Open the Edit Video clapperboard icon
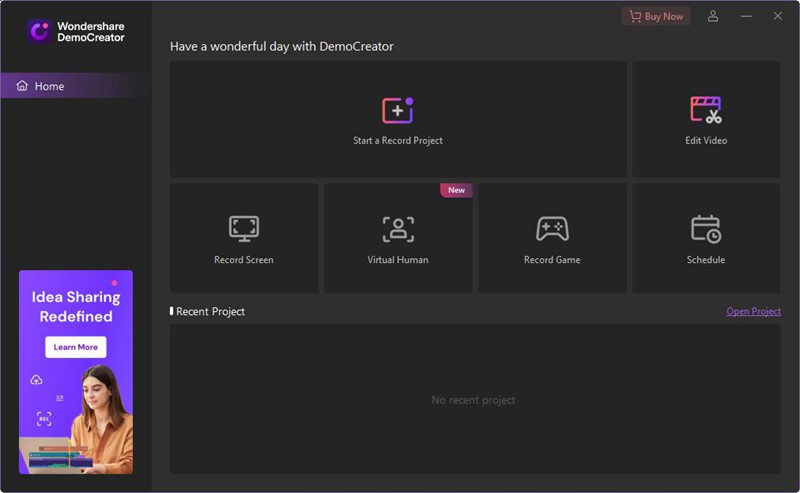Image resolution: width=800 pixels, height=493 pixels. point(706,110)
